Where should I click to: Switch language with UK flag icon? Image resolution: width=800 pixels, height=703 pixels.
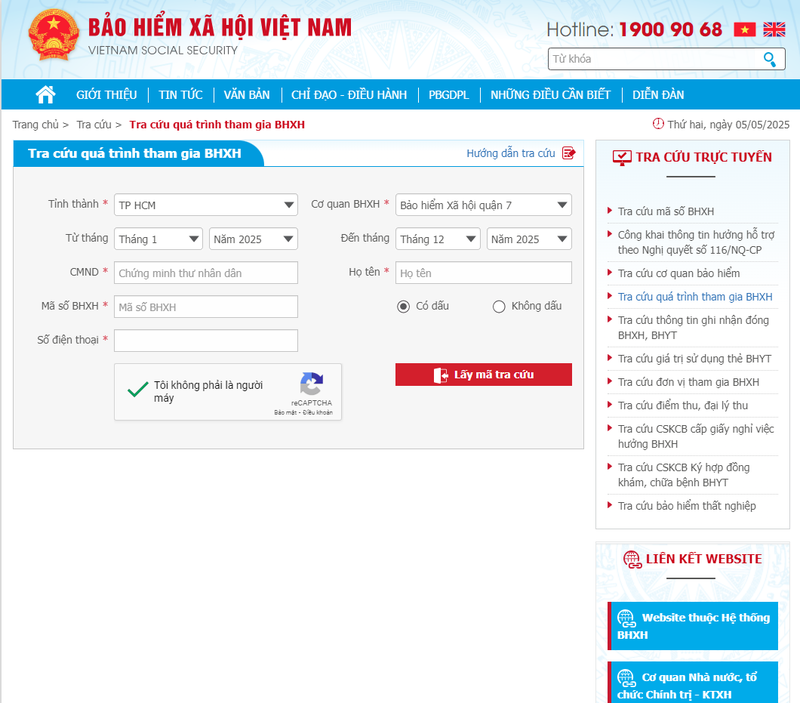(774, 30)
